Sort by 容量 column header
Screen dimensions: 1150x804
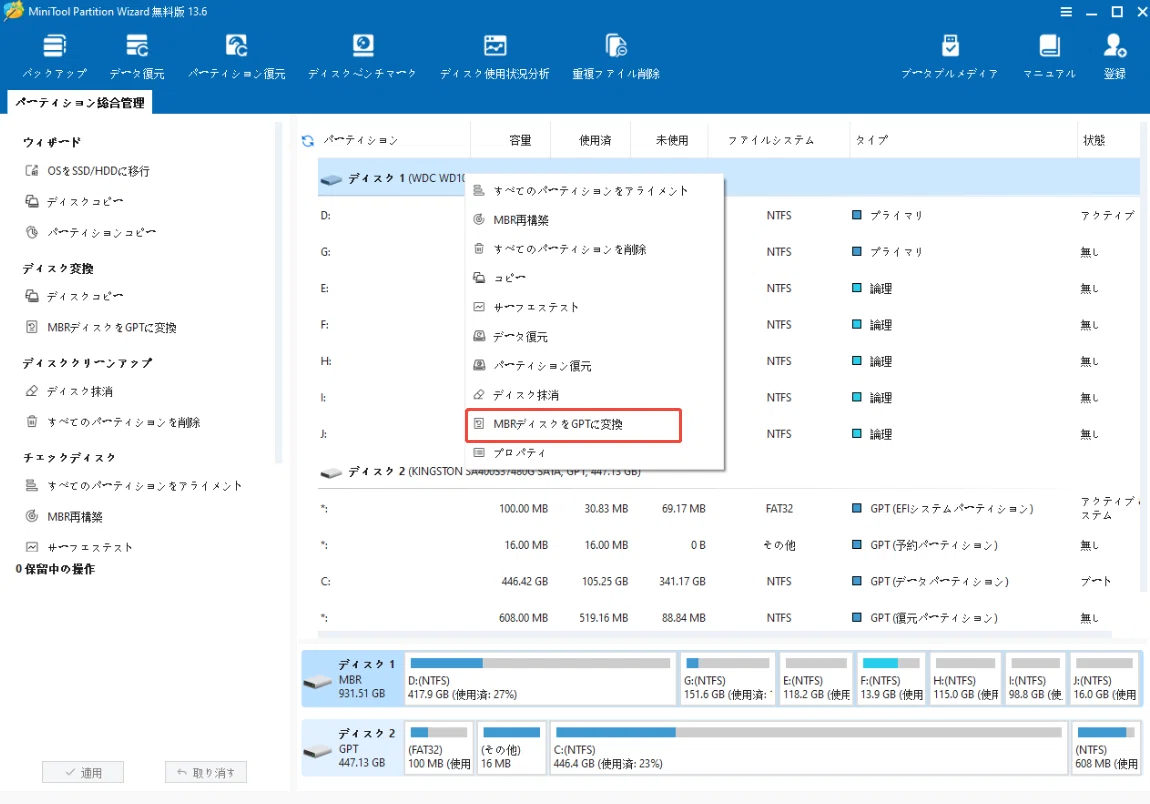[x=511, y=140]
